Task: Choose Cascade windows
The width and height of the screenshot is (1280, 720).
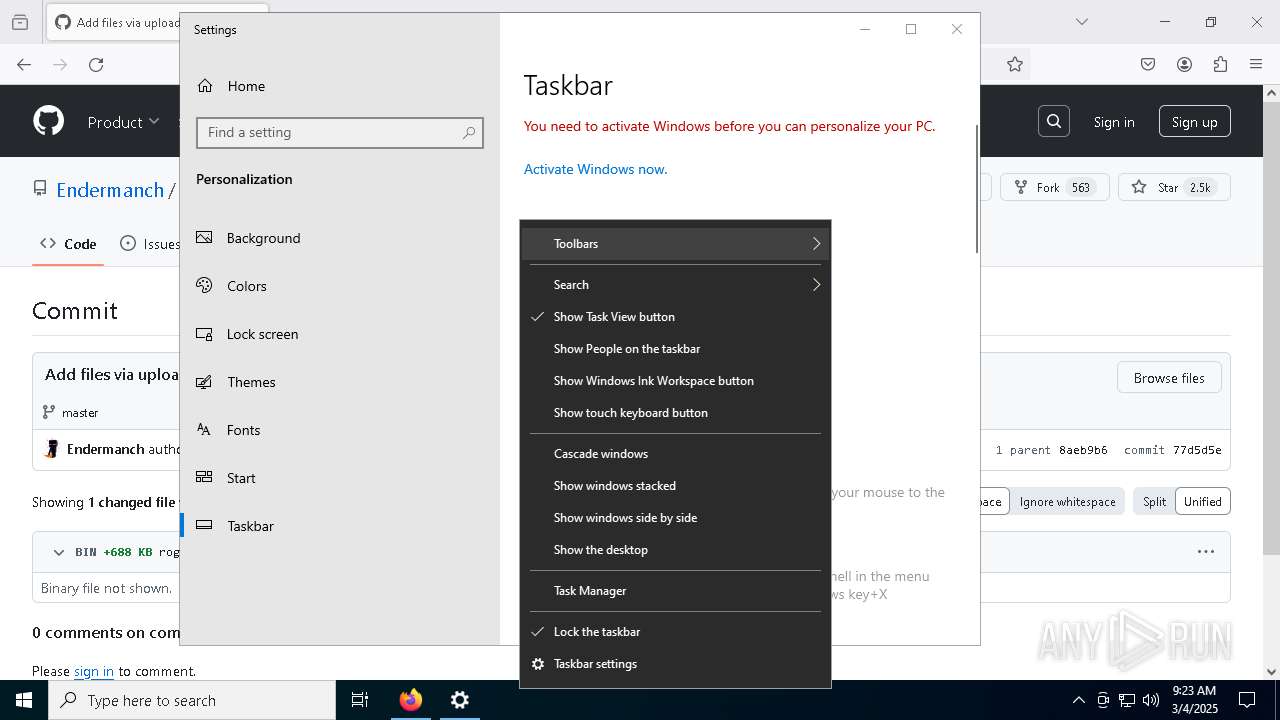Action: point(675,454)
